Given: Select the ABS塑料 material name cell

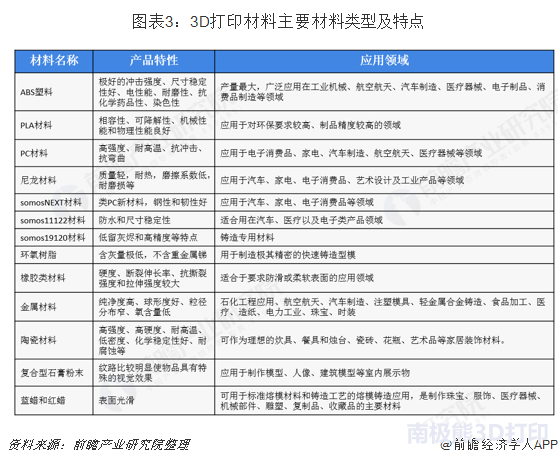Looking at the screenshot, I should 54,92.
